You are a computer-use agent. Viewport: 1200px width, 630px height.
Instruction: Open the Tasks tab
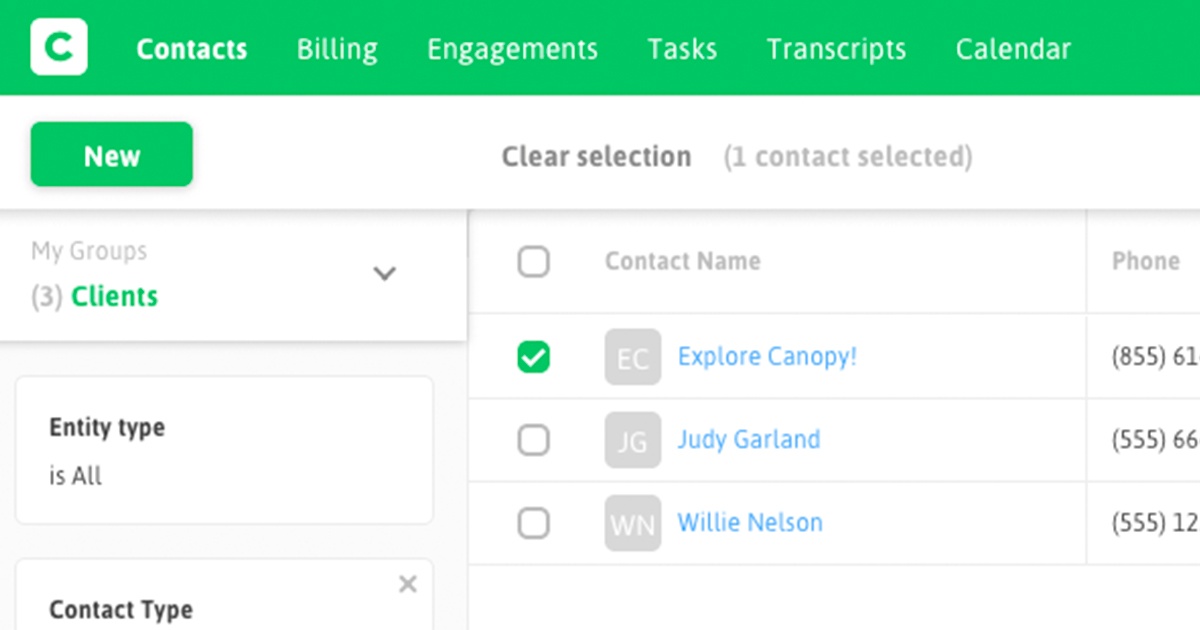(x=682, y=49)
